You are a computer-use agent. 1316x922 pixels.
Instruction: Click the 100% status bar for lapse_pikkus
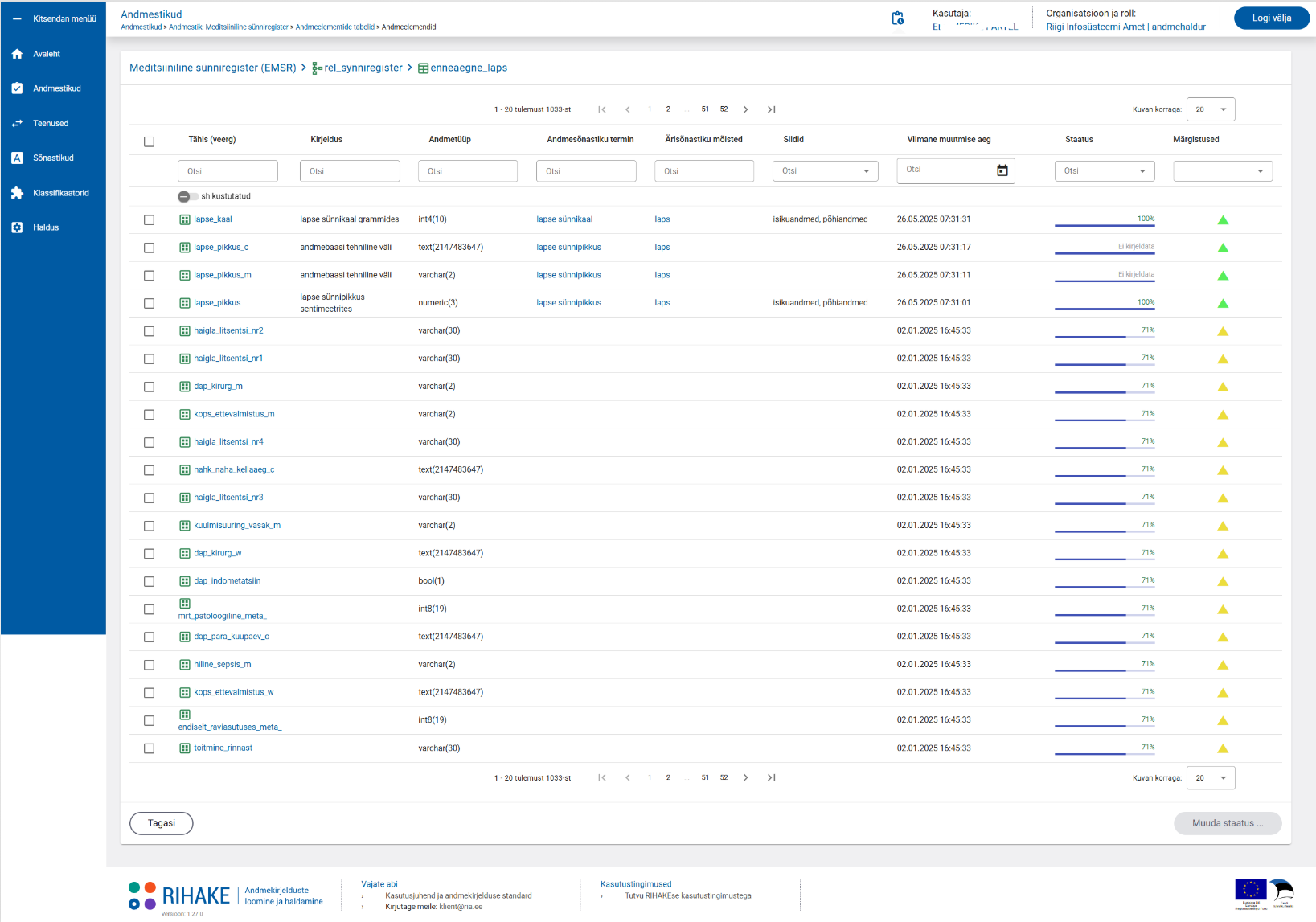1104,305
